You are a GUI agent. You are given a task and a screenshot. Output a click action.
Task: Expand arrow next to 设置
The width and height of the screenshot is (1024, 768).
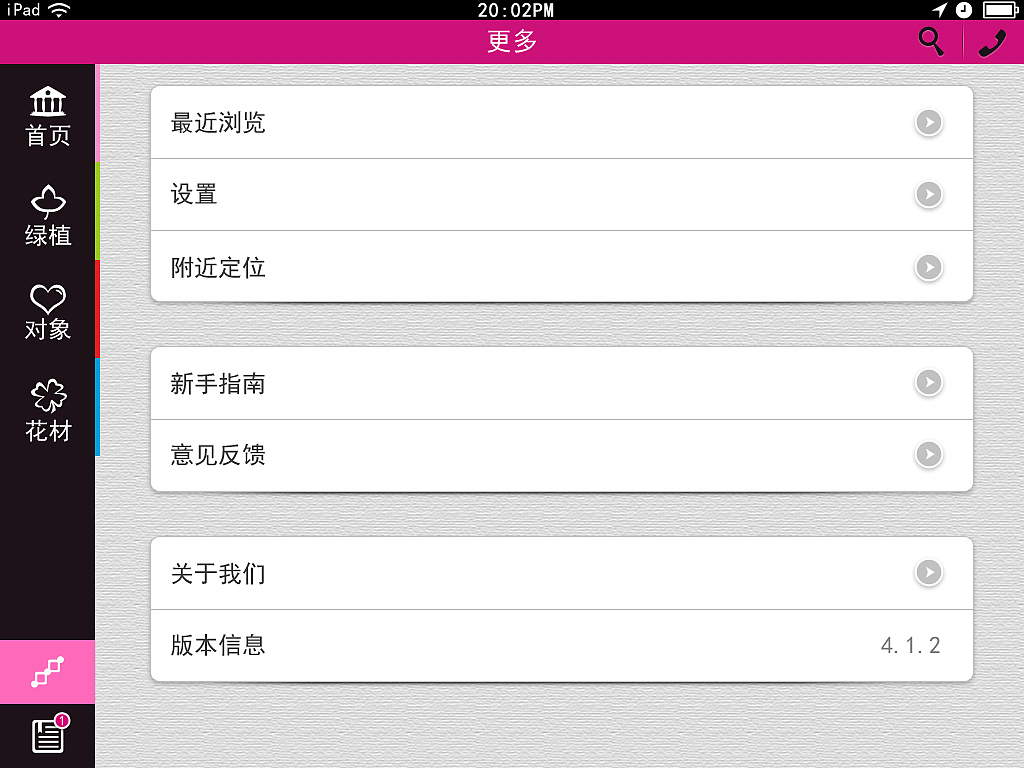pos(929,194)
